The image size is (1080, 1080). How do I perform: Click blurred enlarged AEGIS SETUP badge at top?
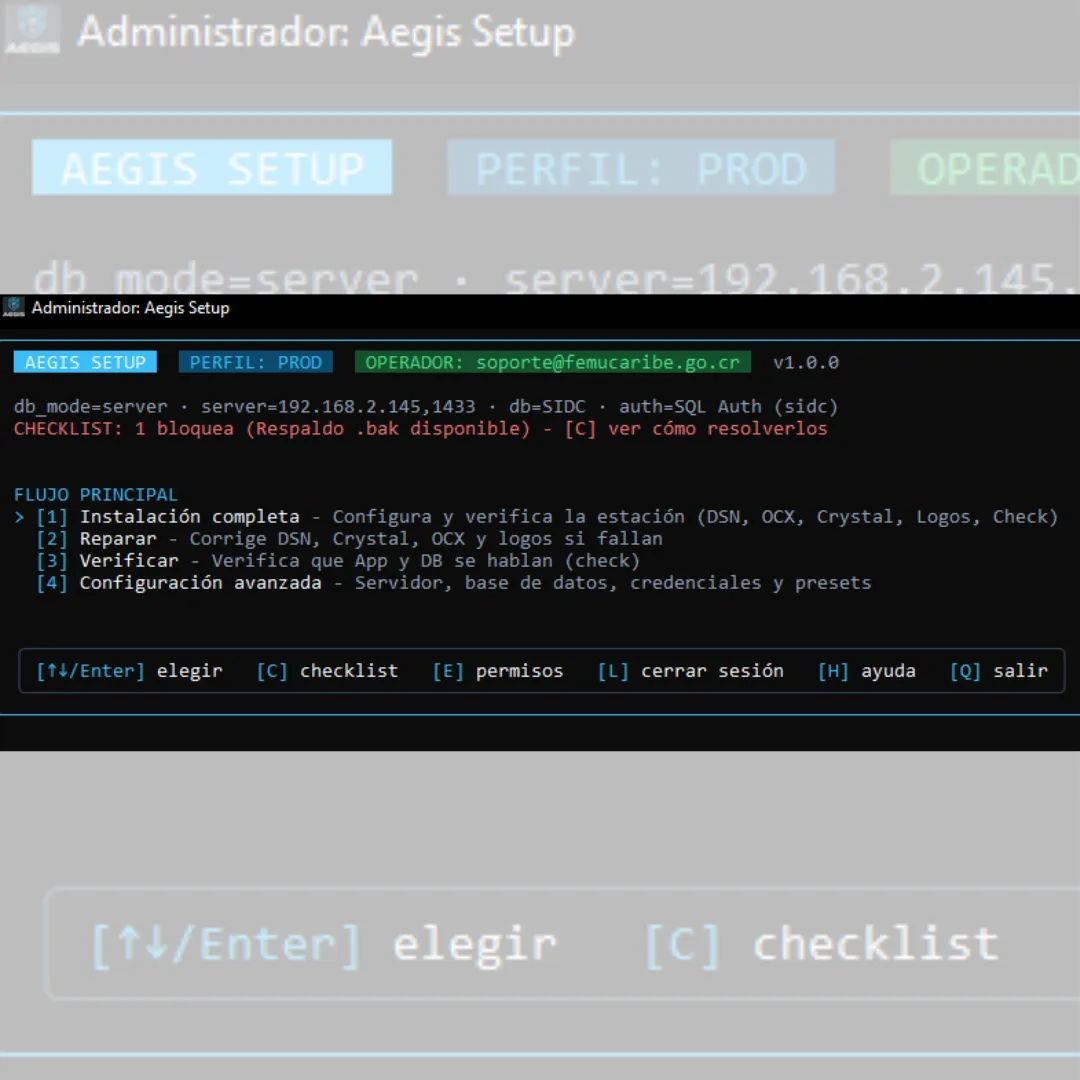212,167
